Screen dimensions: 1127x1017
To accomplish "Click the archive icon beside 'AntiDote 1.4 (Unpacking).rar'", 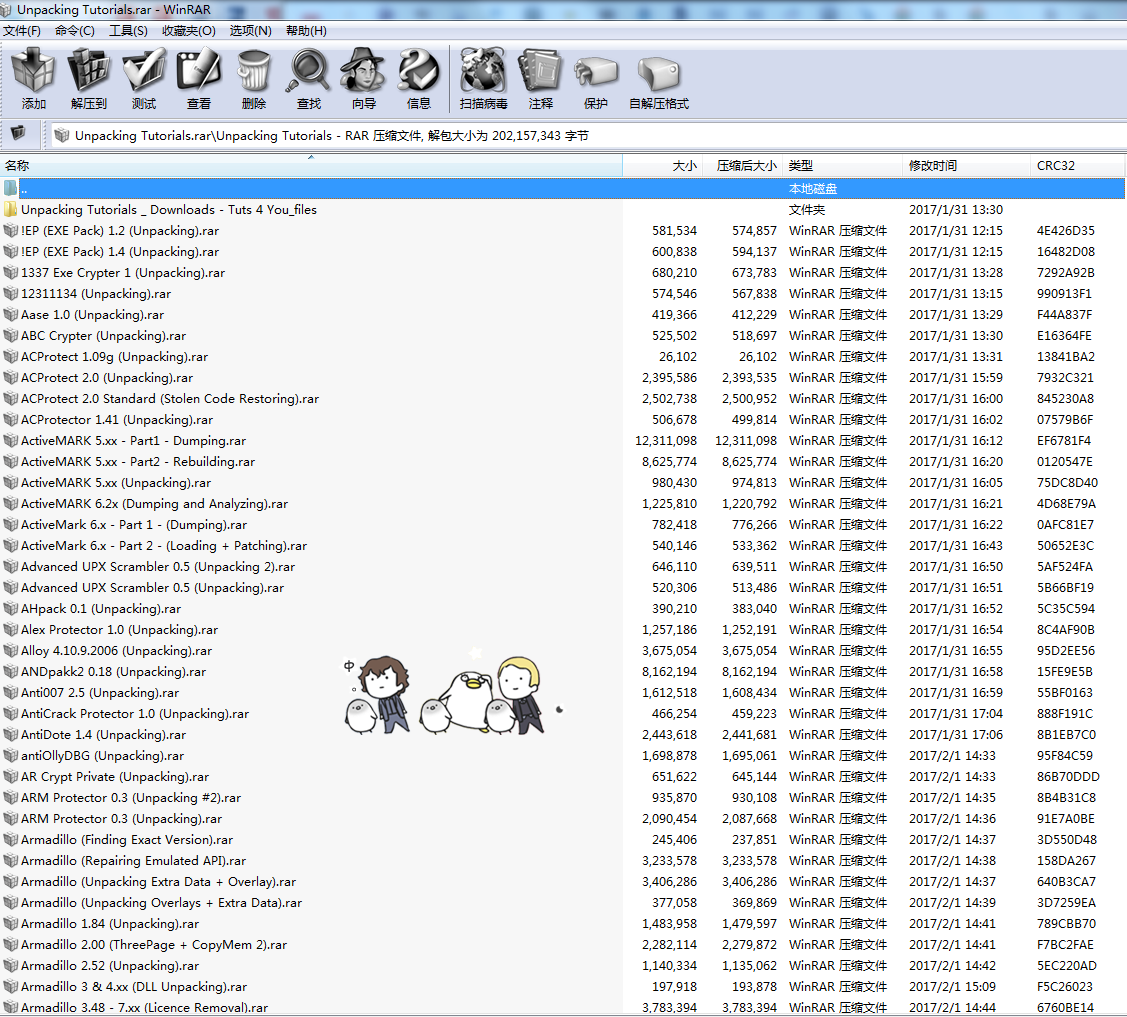I will click(x=10, y=735).
